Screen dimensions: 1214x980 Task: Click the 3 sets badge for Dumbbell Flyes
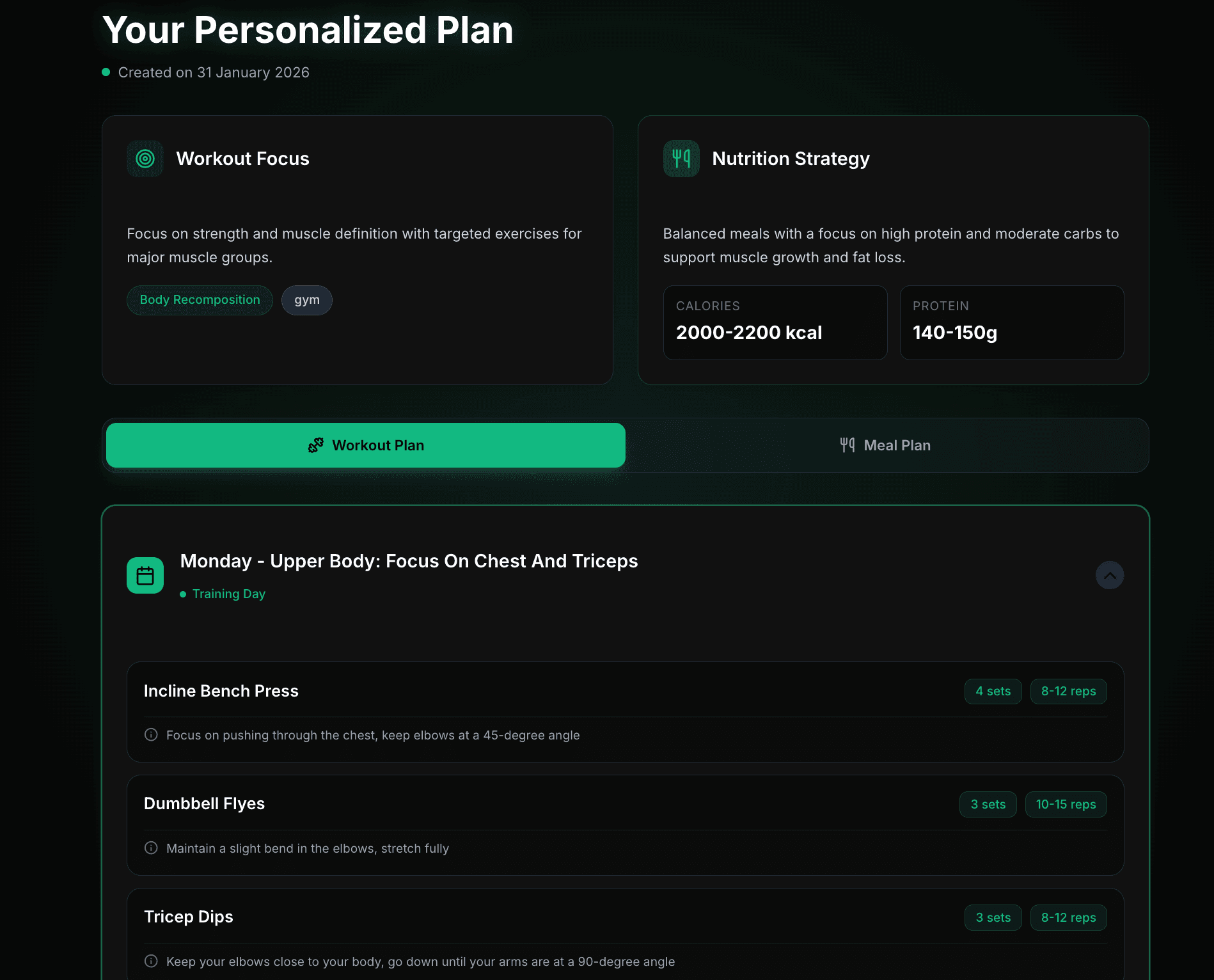(988, 804)
